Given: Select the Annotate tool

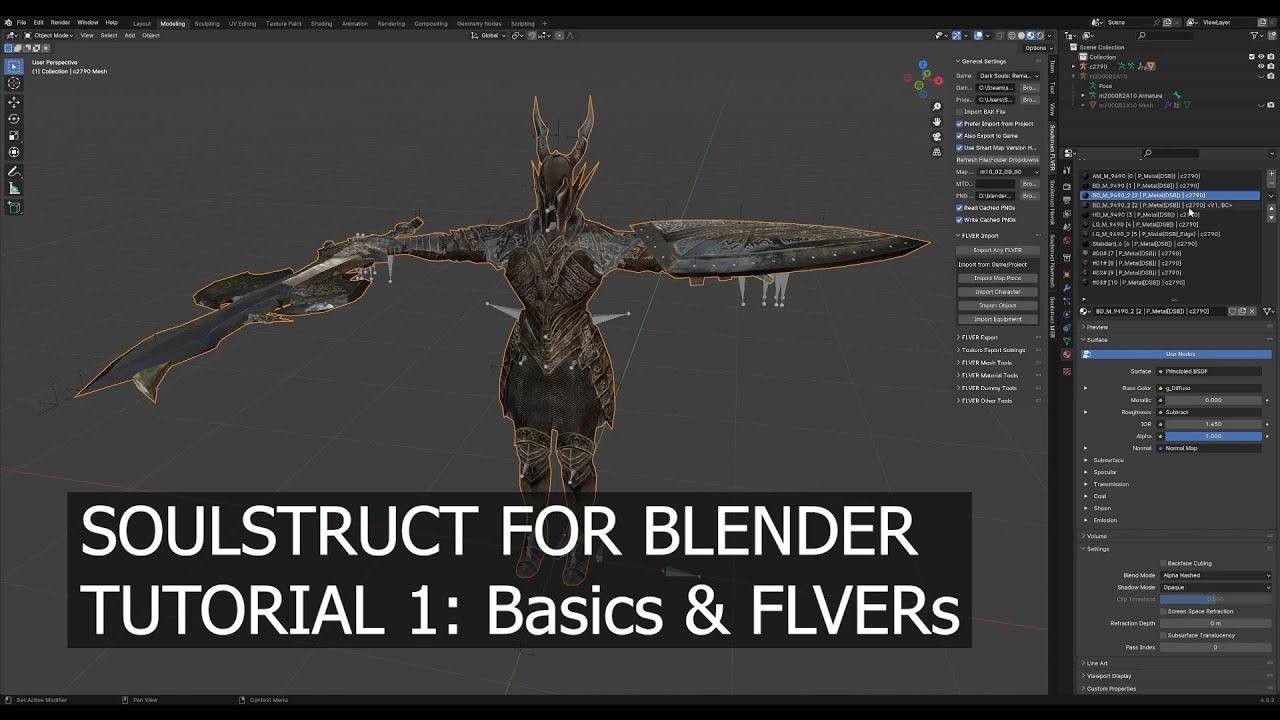Looking at the screenshot, I should (14, 172).
